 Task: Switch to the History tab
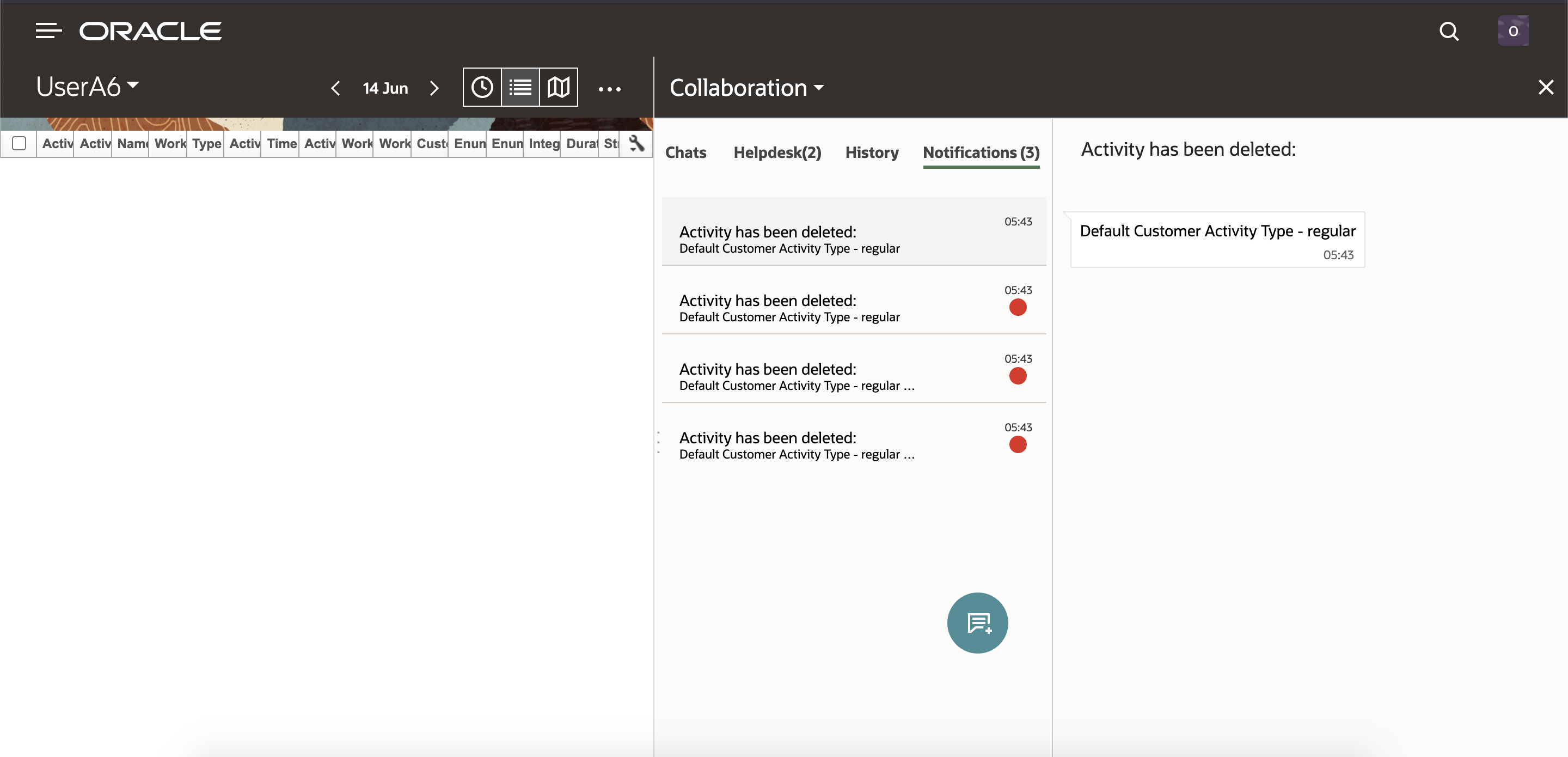871,151
